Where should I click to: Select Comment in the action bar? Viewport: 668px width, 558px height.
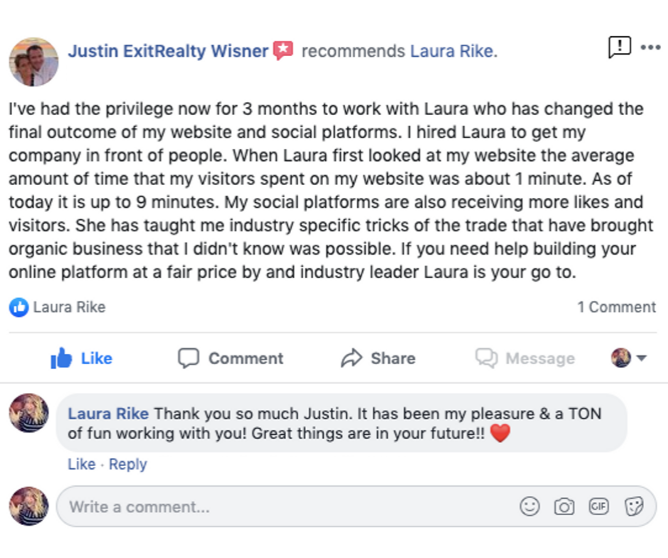coord(230,358)
